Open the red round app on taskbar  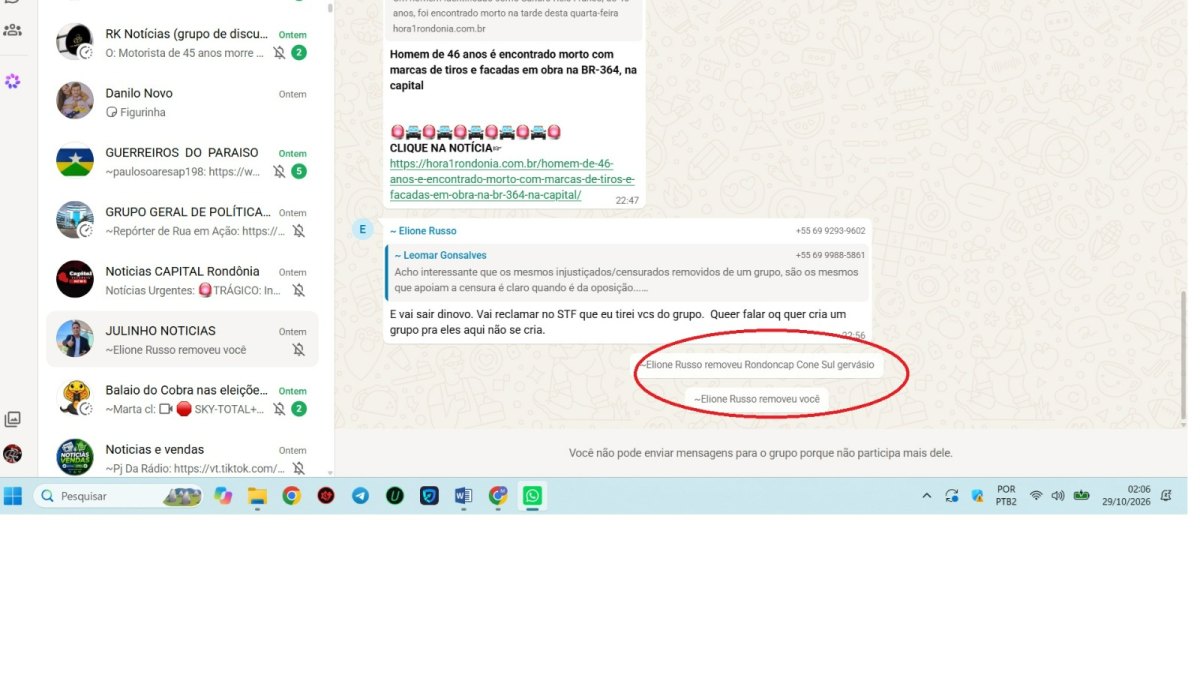326,496
